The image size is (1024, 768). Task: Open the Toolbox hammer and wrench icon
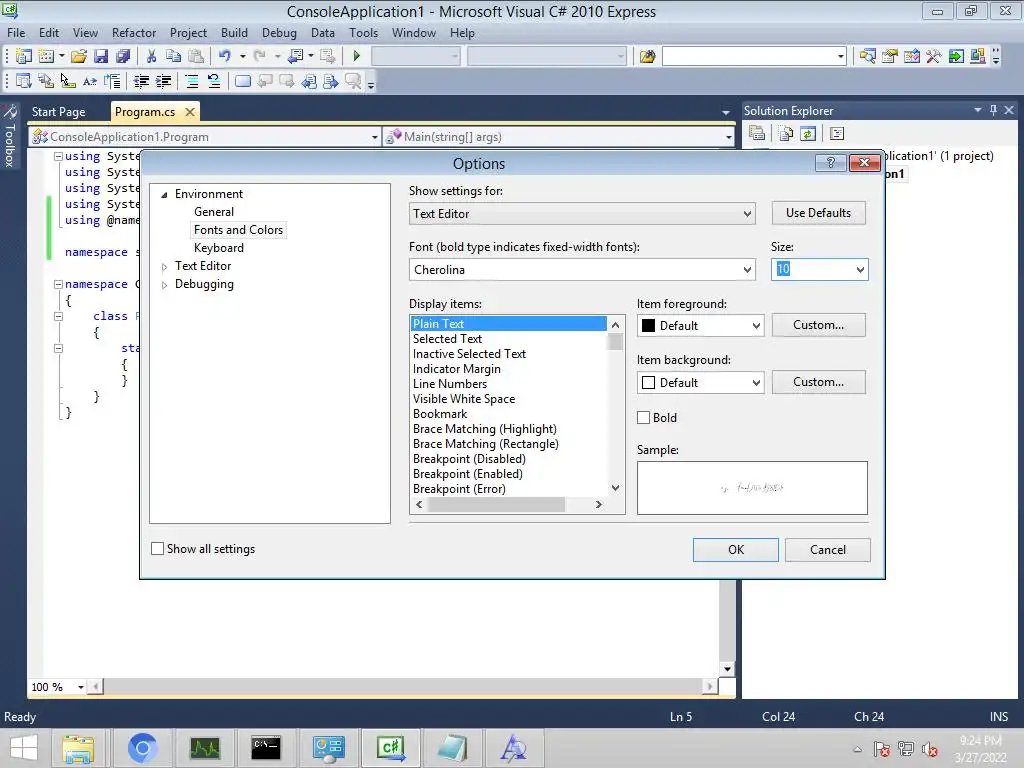(934, 56)
